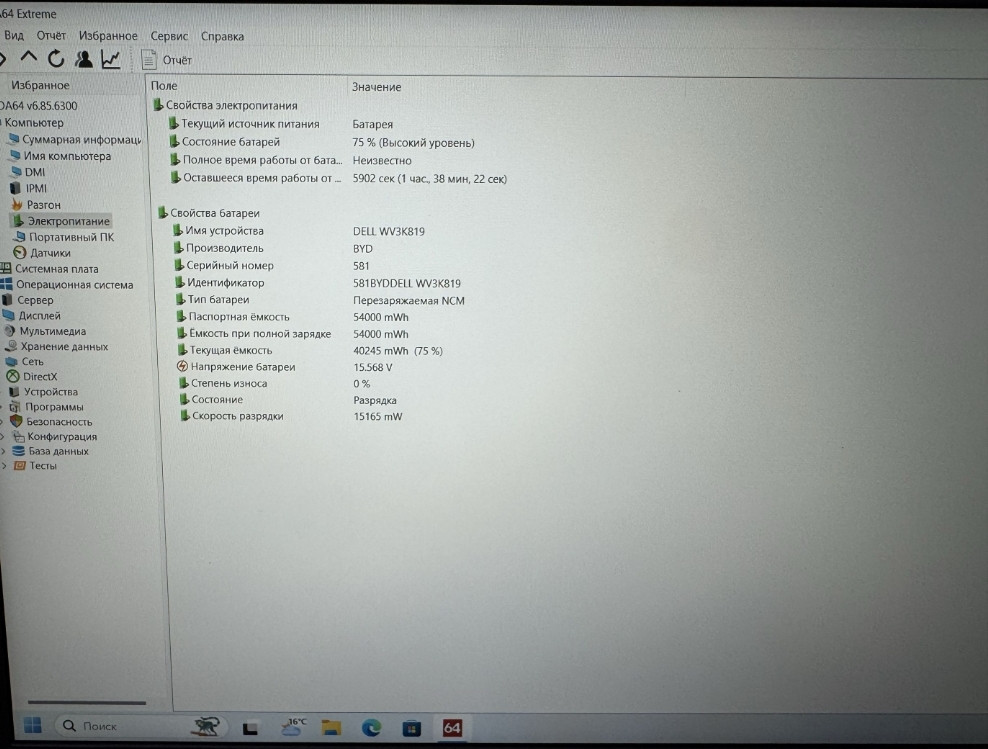Click the AIDA64 icon in the taskbar

(451, 728)
